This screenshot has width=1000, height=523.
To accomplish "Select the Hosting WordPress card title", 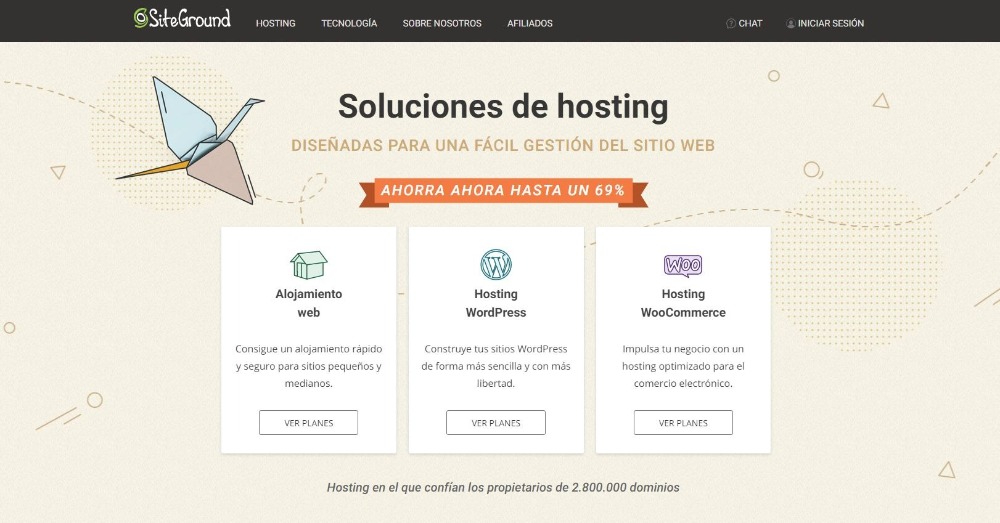I will [x=496, y=303].
